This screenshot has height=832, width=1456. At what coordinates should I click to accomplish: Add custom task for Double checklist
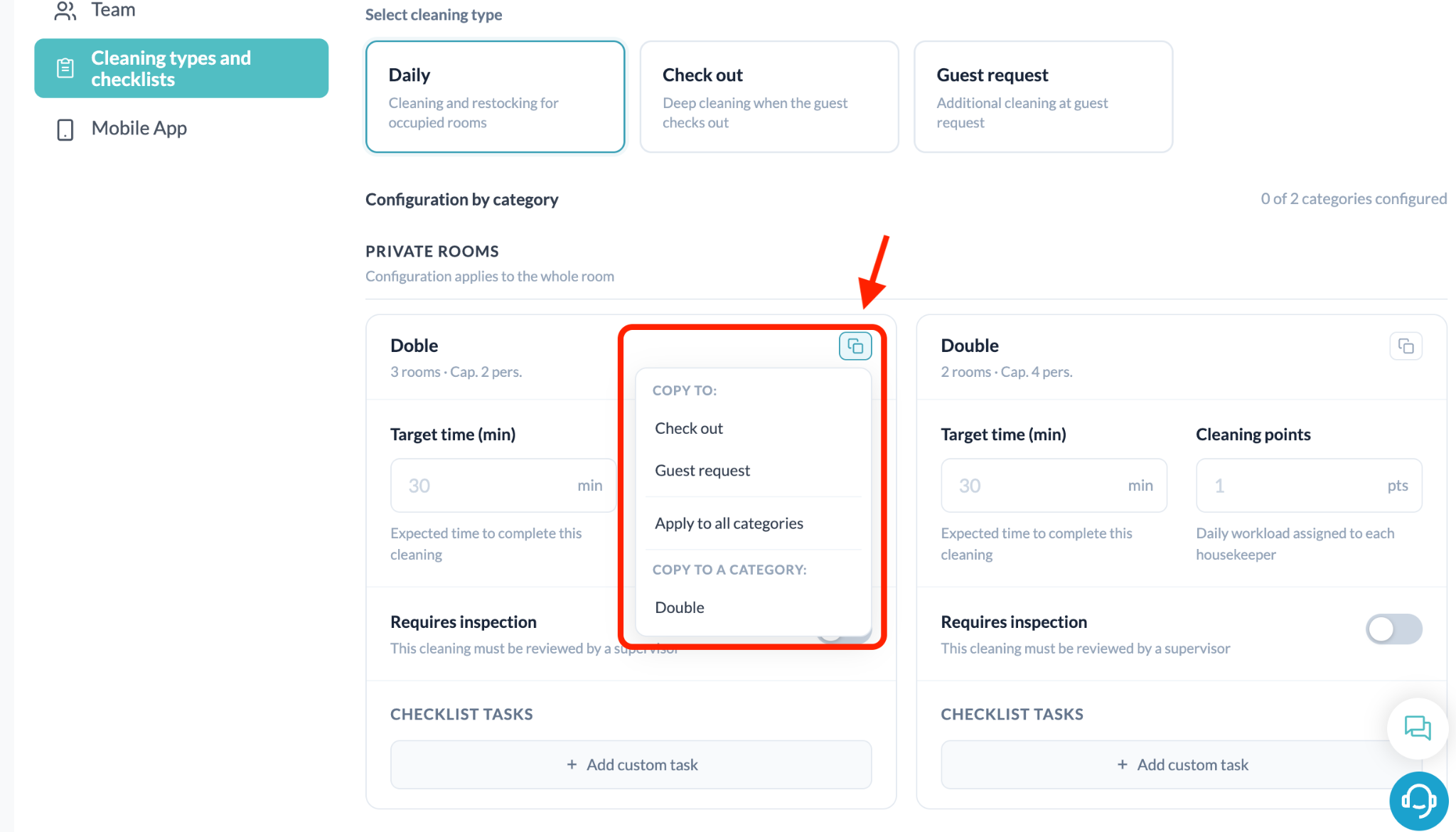coord(1182,764)
